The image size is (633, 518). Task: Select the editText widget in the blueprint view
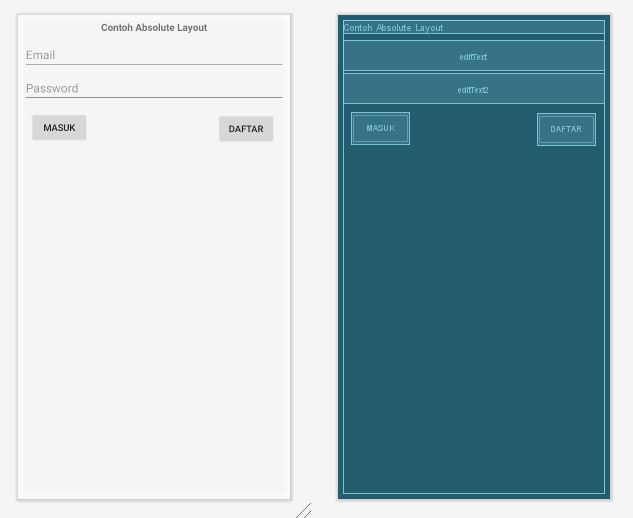[x=474, y=56]
